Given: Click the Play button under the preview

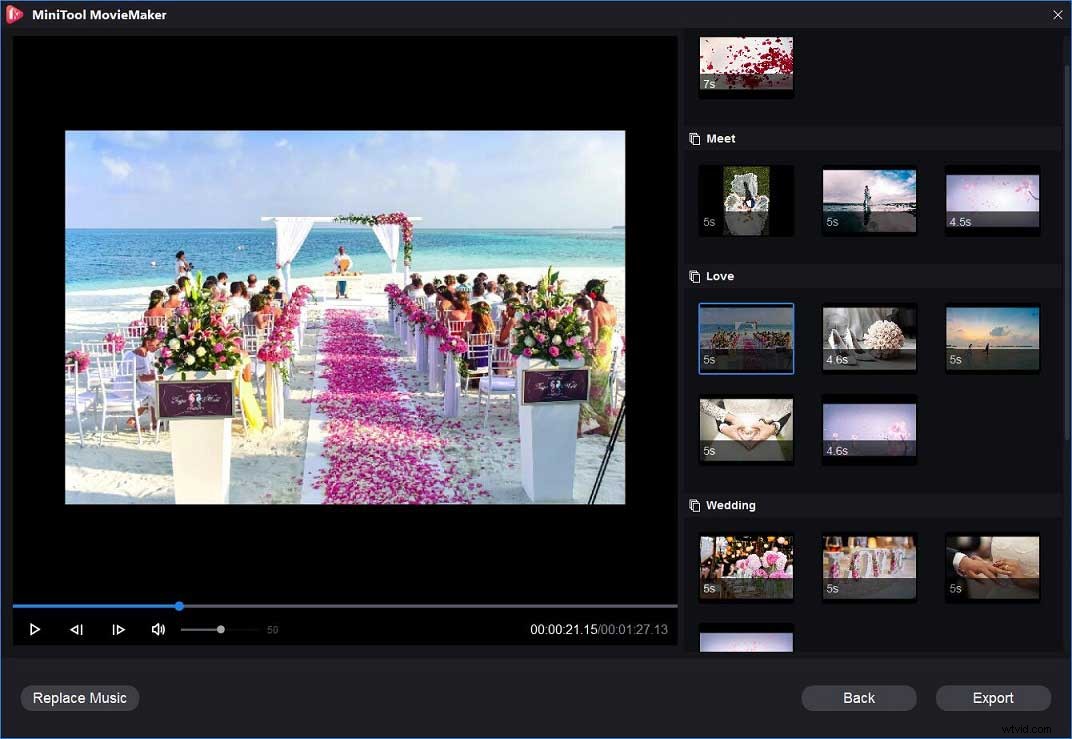Looking at the screenshot, I should [x=35, y=629].
